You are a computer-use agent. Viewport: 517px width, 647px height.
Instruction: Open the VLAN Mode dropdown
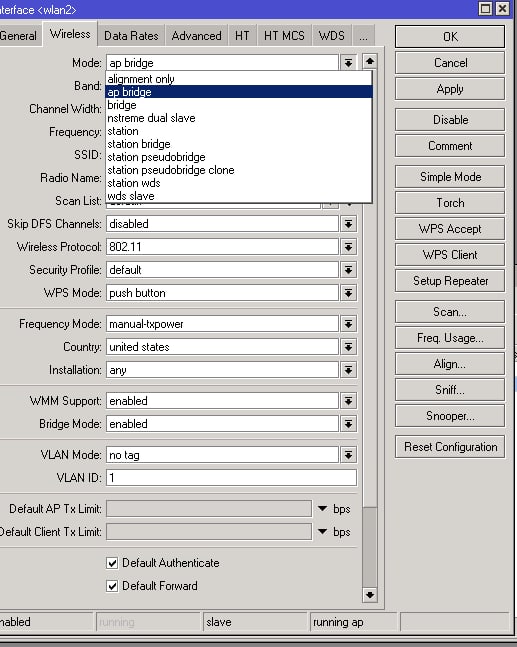click(x=348, y=455)
